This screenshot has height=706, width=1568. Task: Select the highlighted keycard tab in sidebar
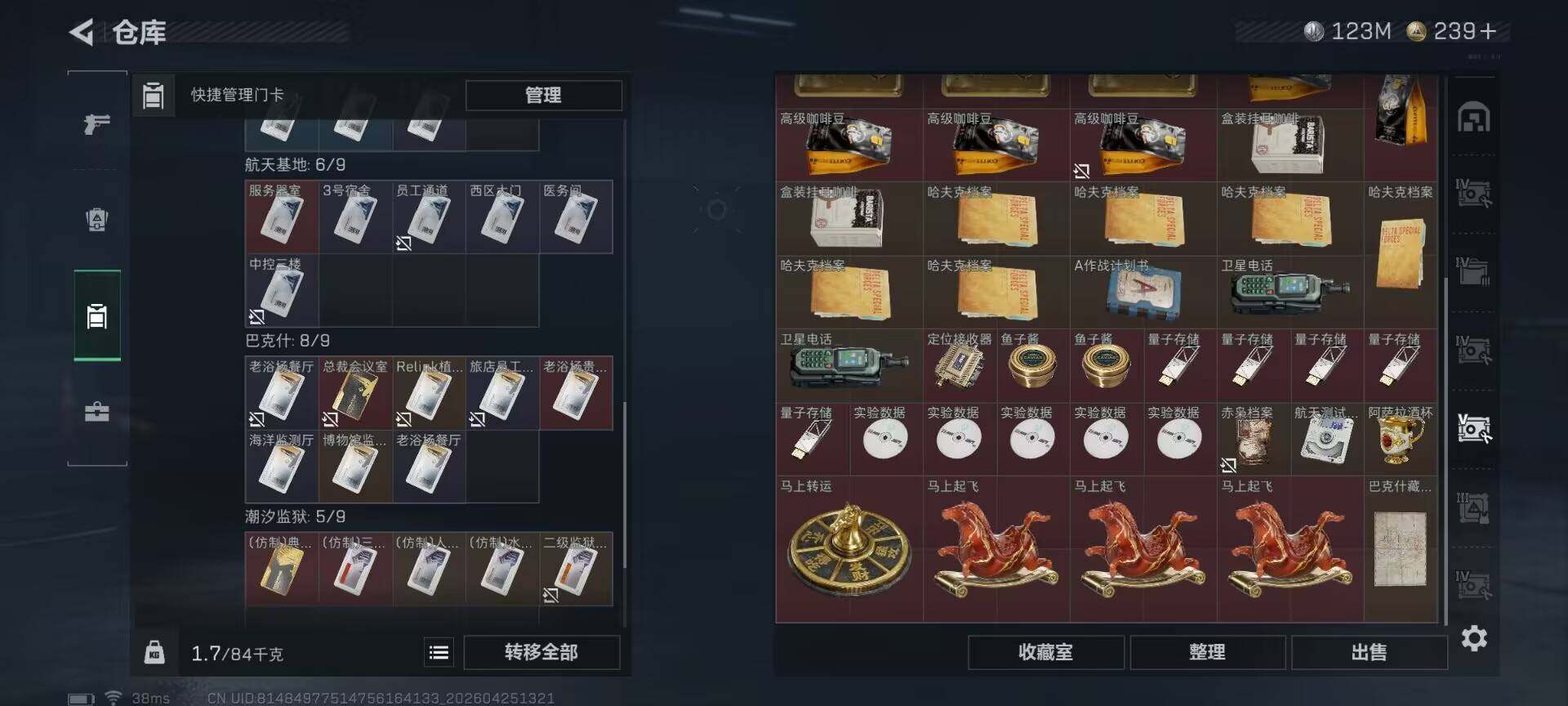click(x=97, y=315)
